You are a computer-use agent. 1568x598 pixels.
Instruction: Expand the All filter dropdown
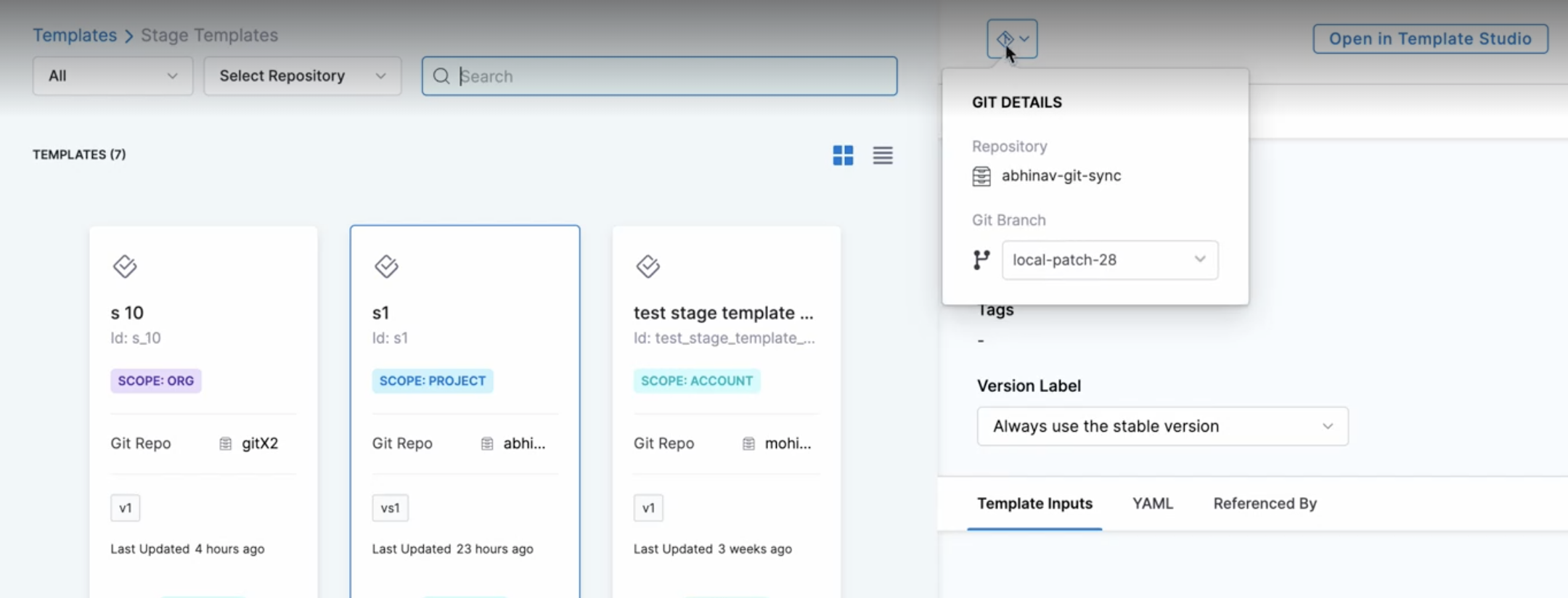coord(113,76)
